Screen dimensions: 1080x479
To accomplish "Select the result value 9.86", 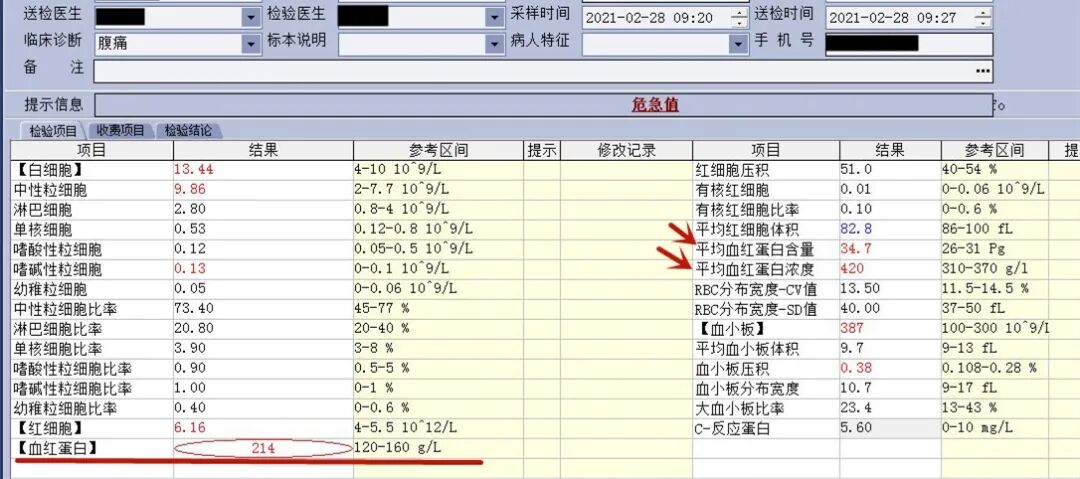I will (x=190, y=190).
